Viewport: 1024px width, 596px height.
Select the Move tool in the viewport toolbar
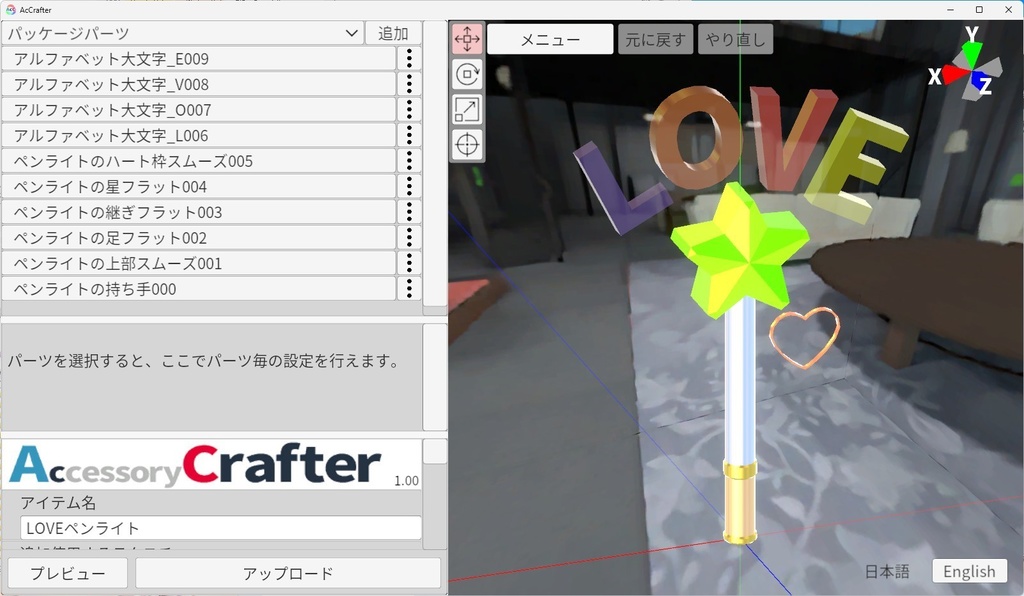coord(467,40)
